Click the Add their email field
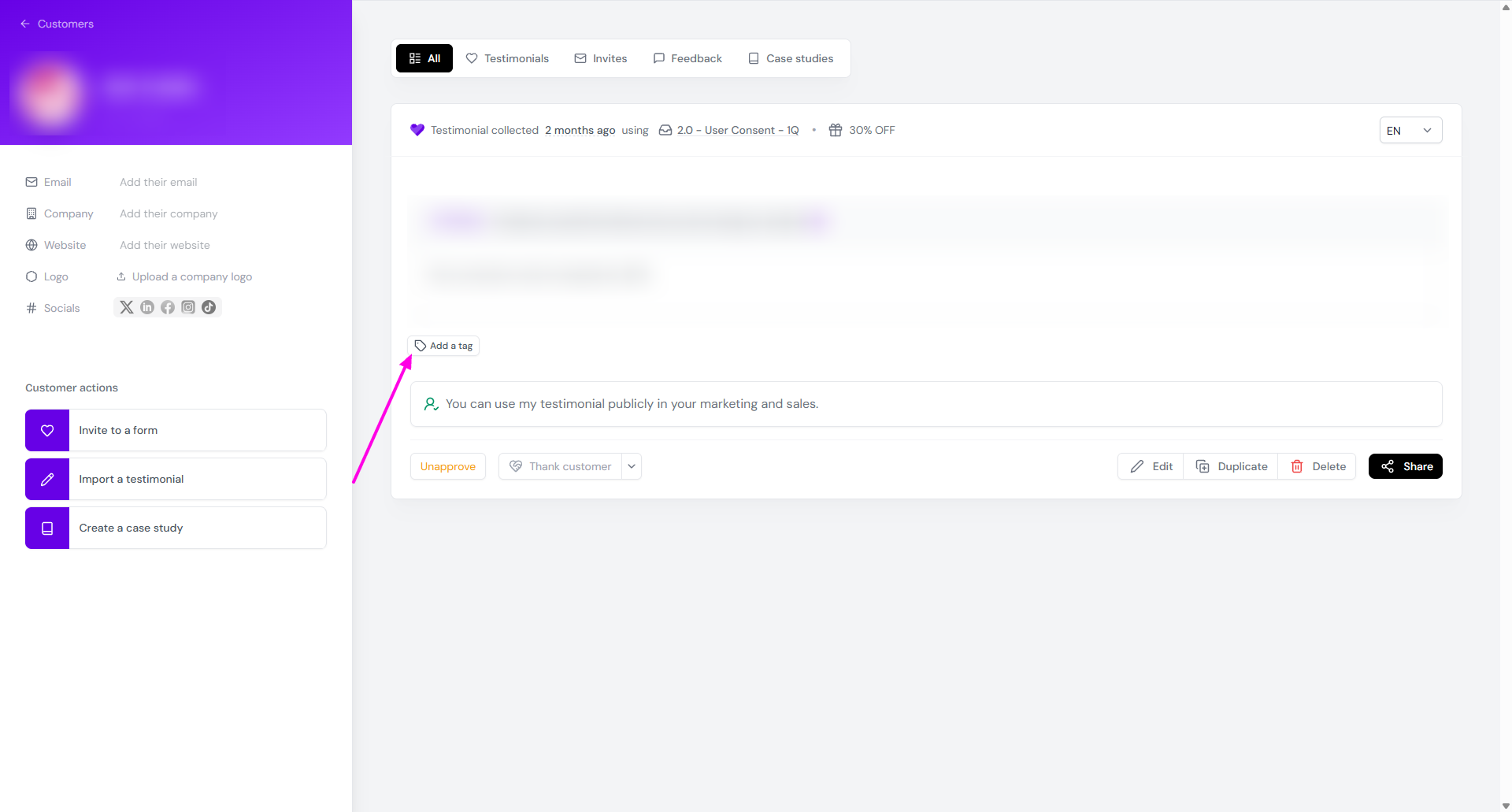Screen dimensions: 1512x812 pyautogui.click(x=158, y=182)
